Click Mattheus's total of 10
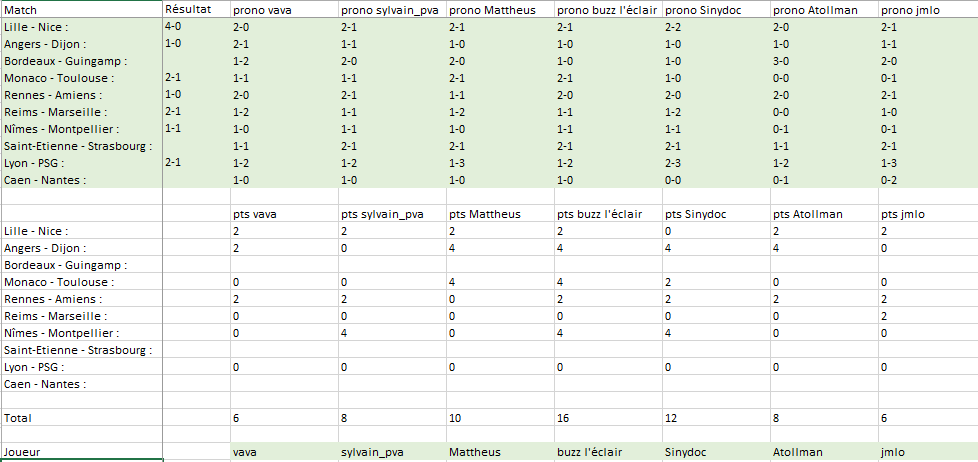Screen dimensions: 978x462 (457, 417)
